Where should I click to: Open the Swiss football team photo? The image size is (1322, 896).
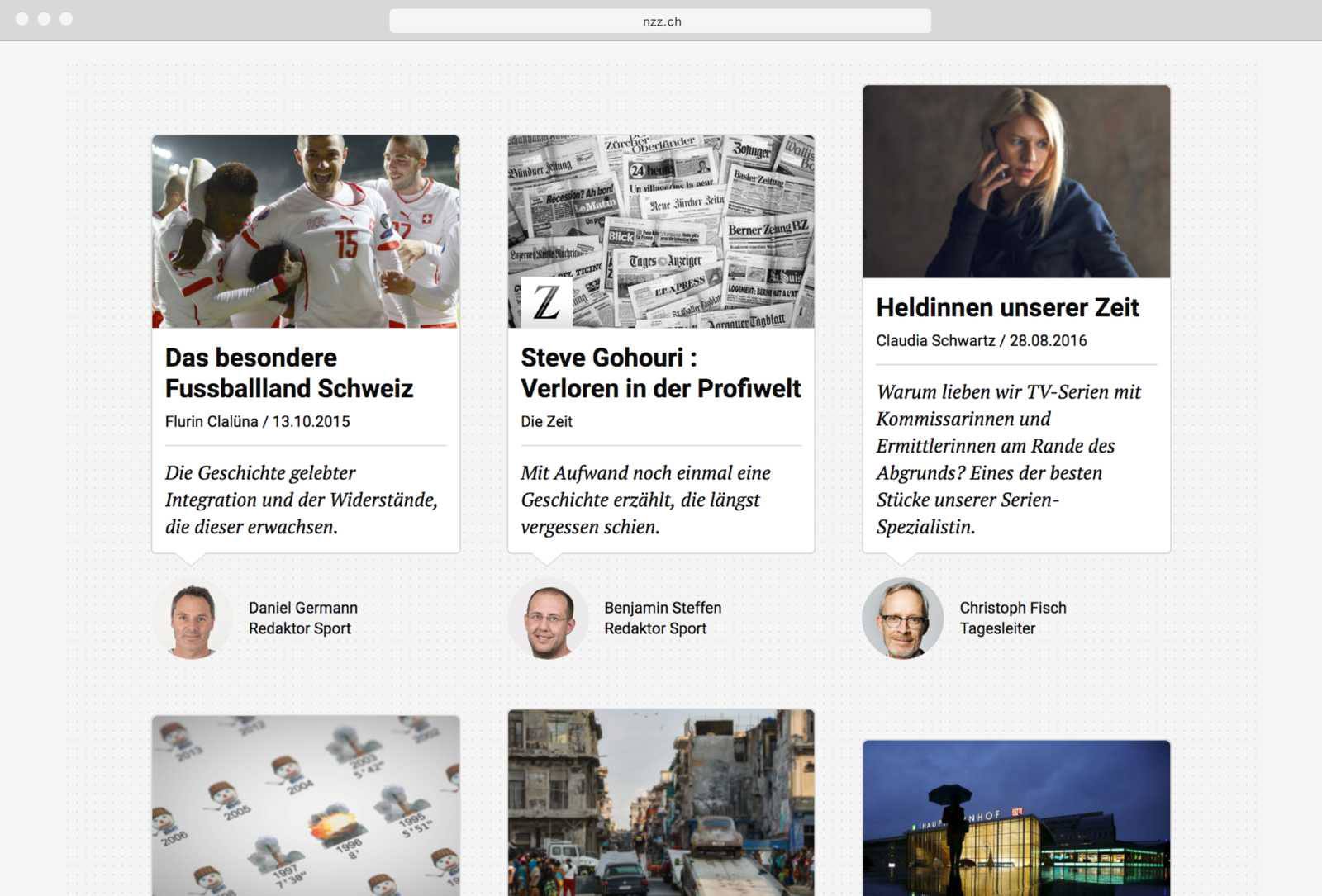point(306,231)
